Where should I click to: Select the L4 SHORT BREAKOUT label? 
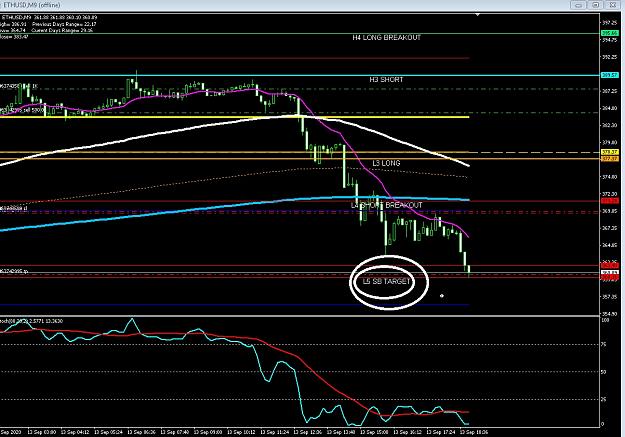(x=386, y=205)
